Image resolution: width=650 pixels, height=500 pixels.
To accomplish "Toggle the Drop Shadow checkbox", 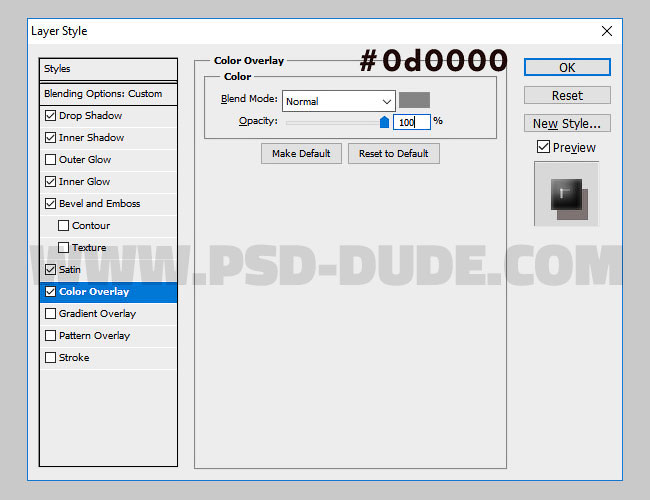I will pos(50,115).
